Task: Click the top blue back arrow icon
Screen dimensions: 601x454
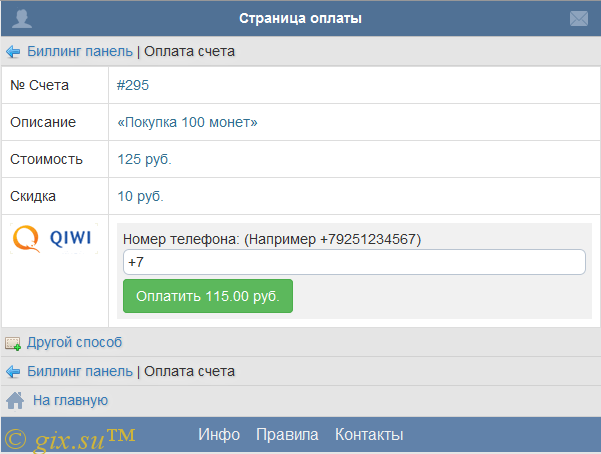Action: point(13,51)
